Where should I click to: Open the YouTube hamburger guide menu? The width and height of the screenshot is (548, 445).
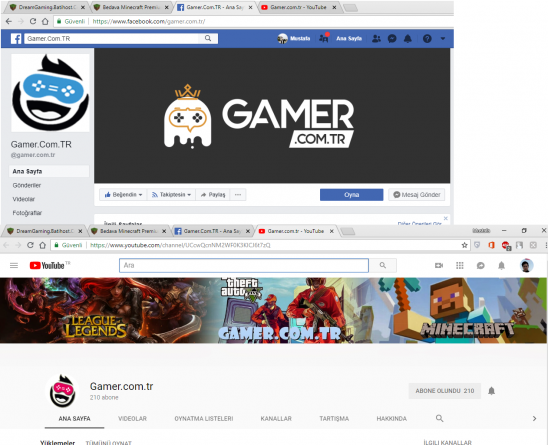[14, 266]
